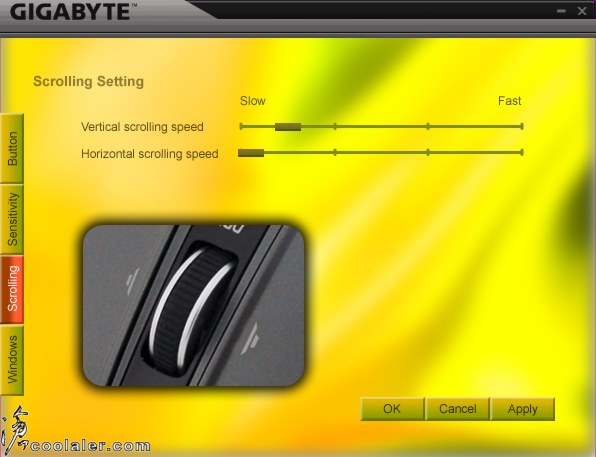Click the scroll wheel preview image
The image size is (596, 457).
point(193,305)
